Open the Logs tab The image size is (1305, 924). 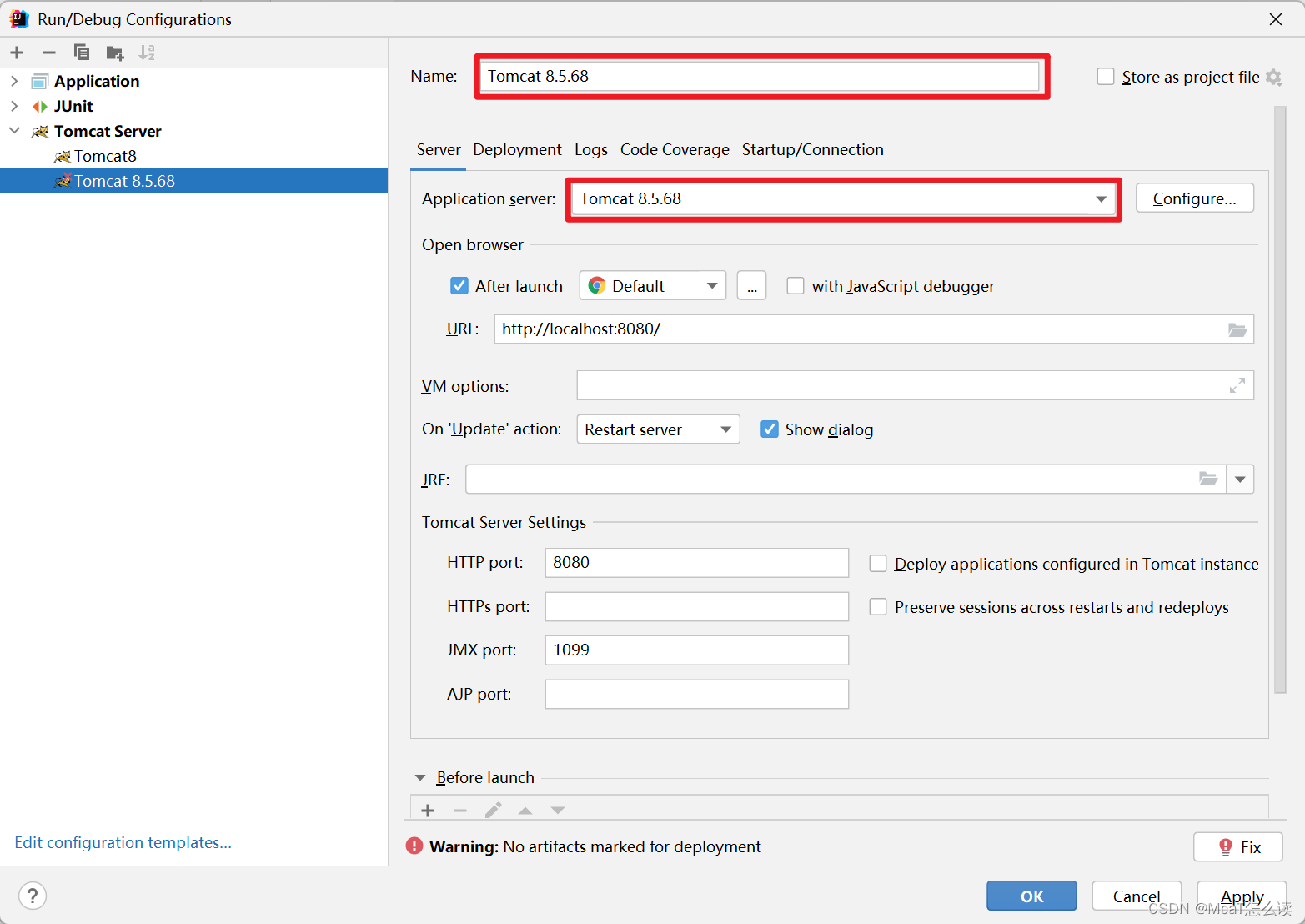click(x=591, y=150)
